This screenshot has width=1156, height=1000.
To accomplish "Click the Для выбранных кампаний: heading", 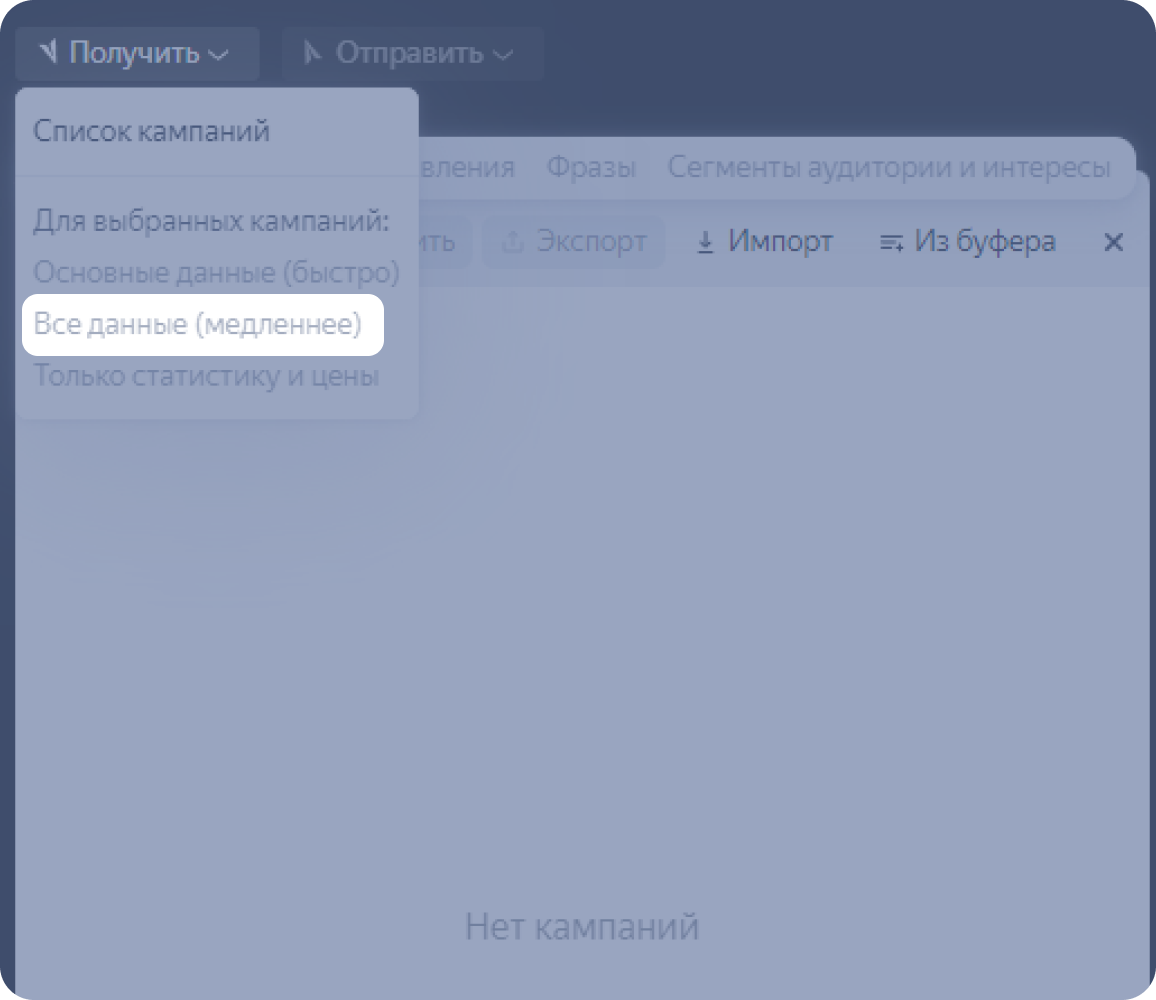I will 211,221.
